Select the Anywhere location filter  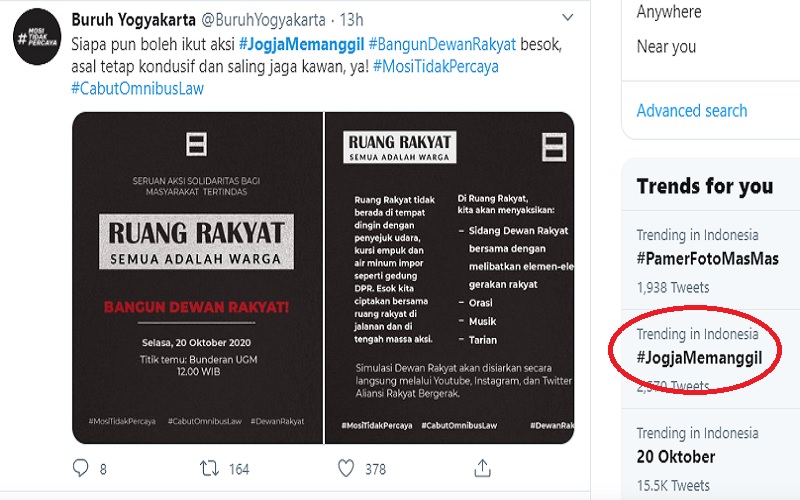pos(669,11)
